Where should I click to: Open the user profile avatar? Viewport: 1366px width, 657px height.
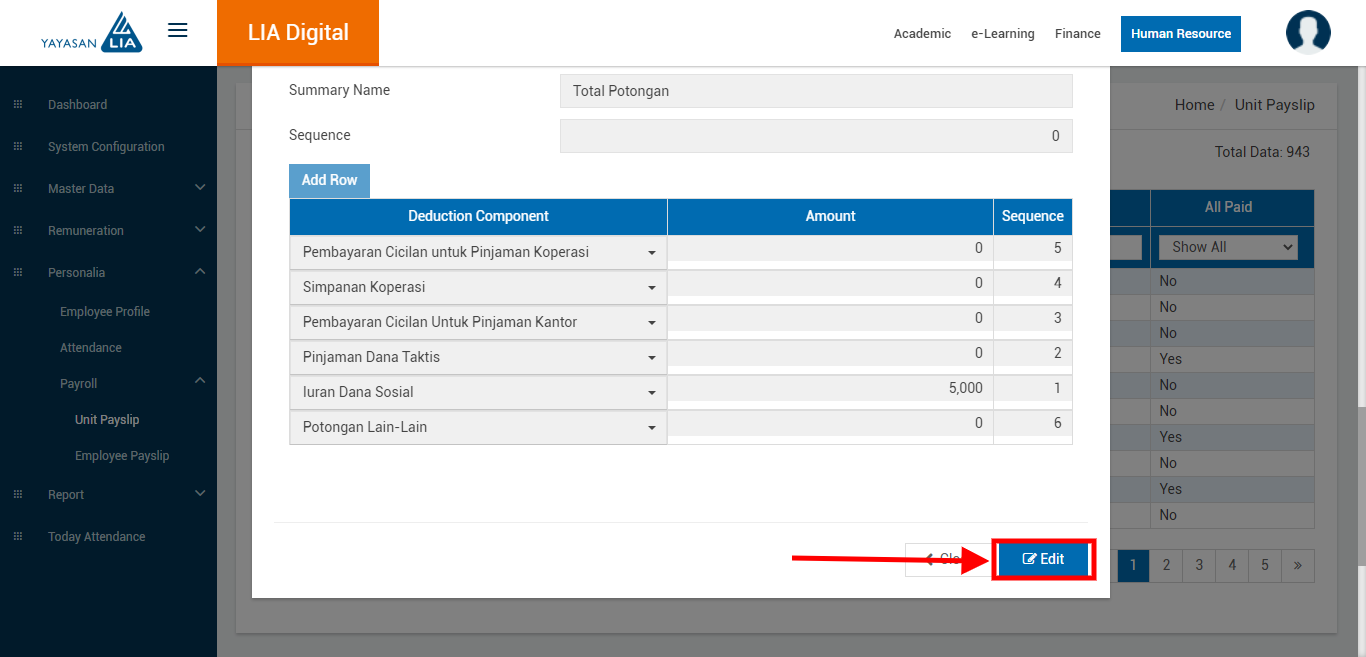(x=1308, y=32)
